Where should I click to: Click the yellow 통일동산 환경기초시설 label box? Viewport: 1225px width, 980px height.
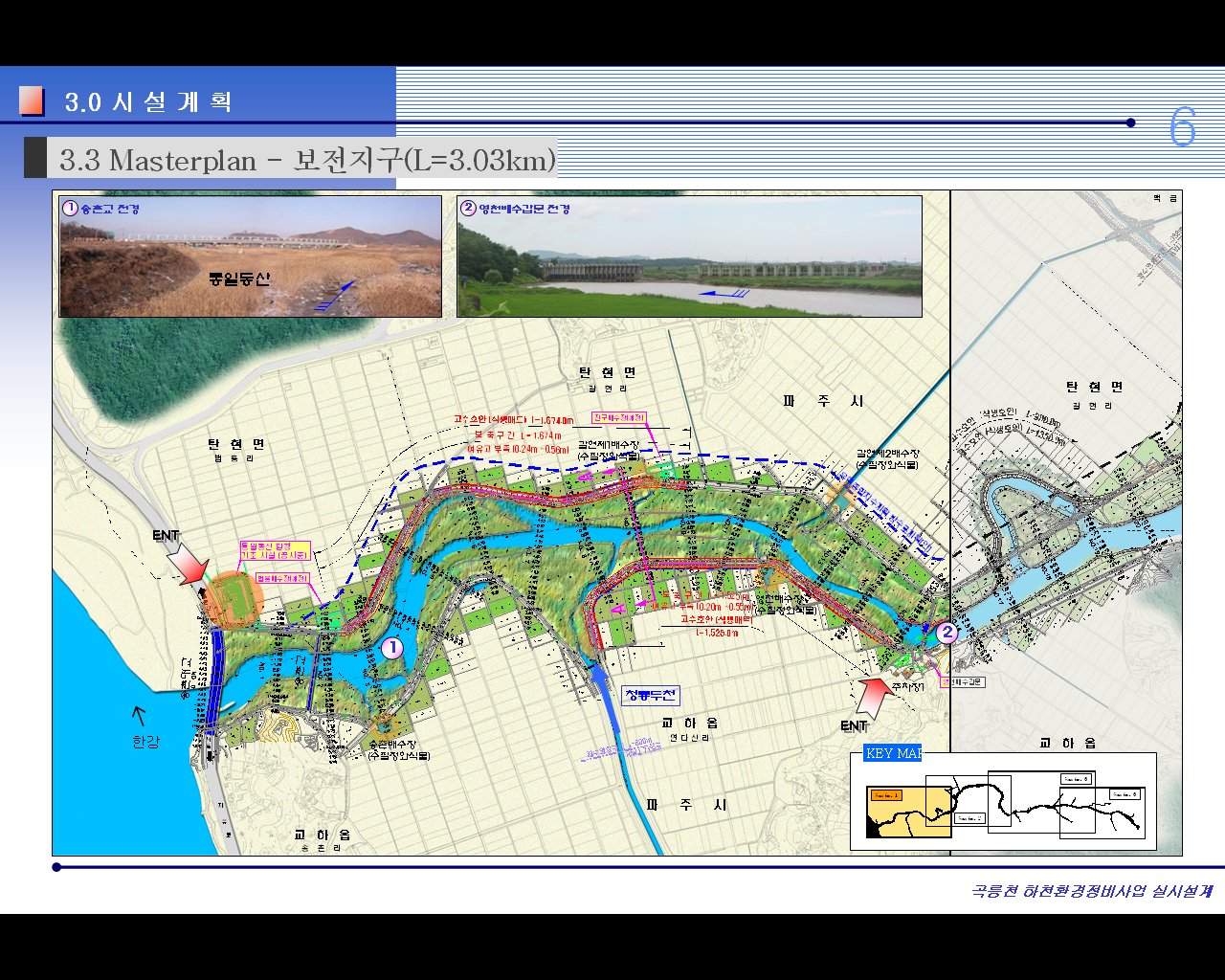(276, 552)
